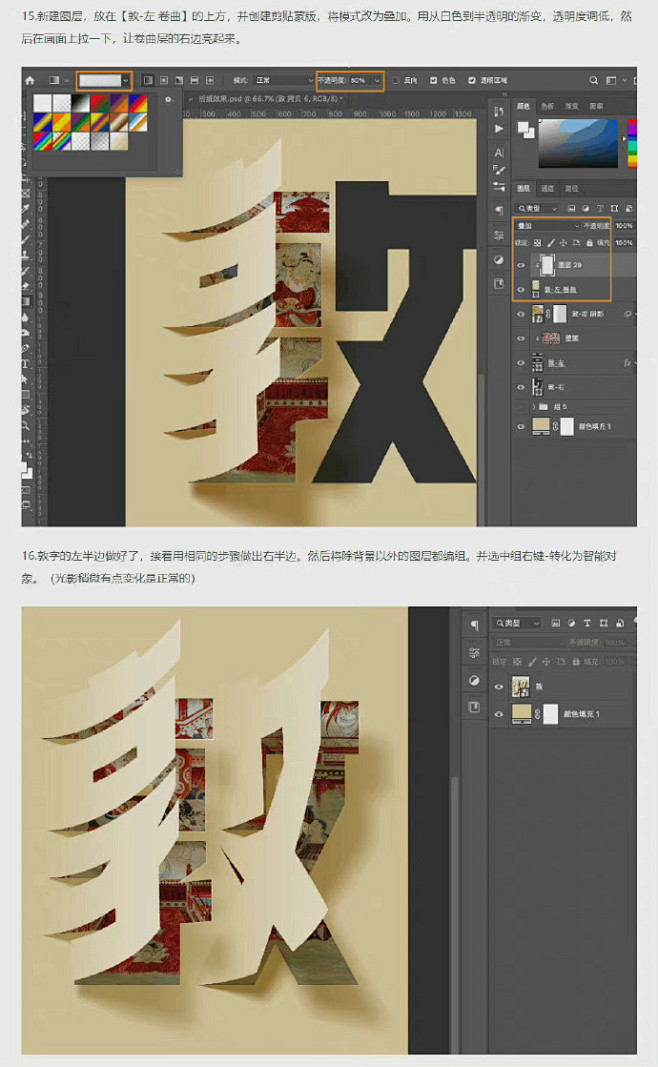
Task: Select the Type tool 'T' in left toolbar
Action: pos(26,365)
